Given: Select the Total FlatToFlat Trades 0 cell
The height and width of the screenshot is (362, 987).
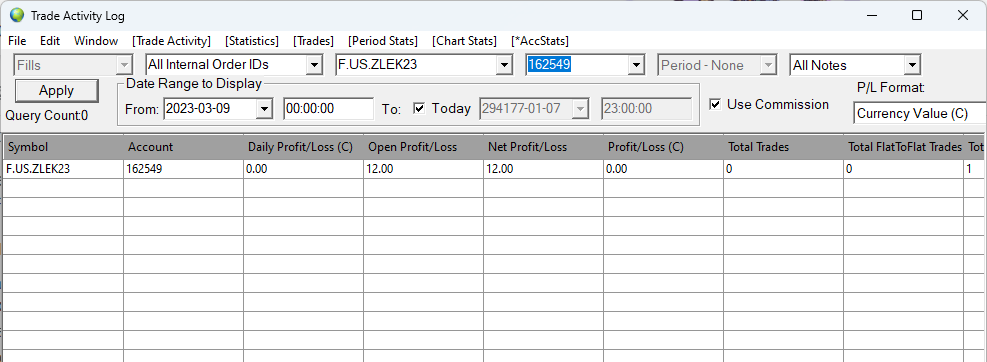Looking at the screenshot, I should 904,169.
